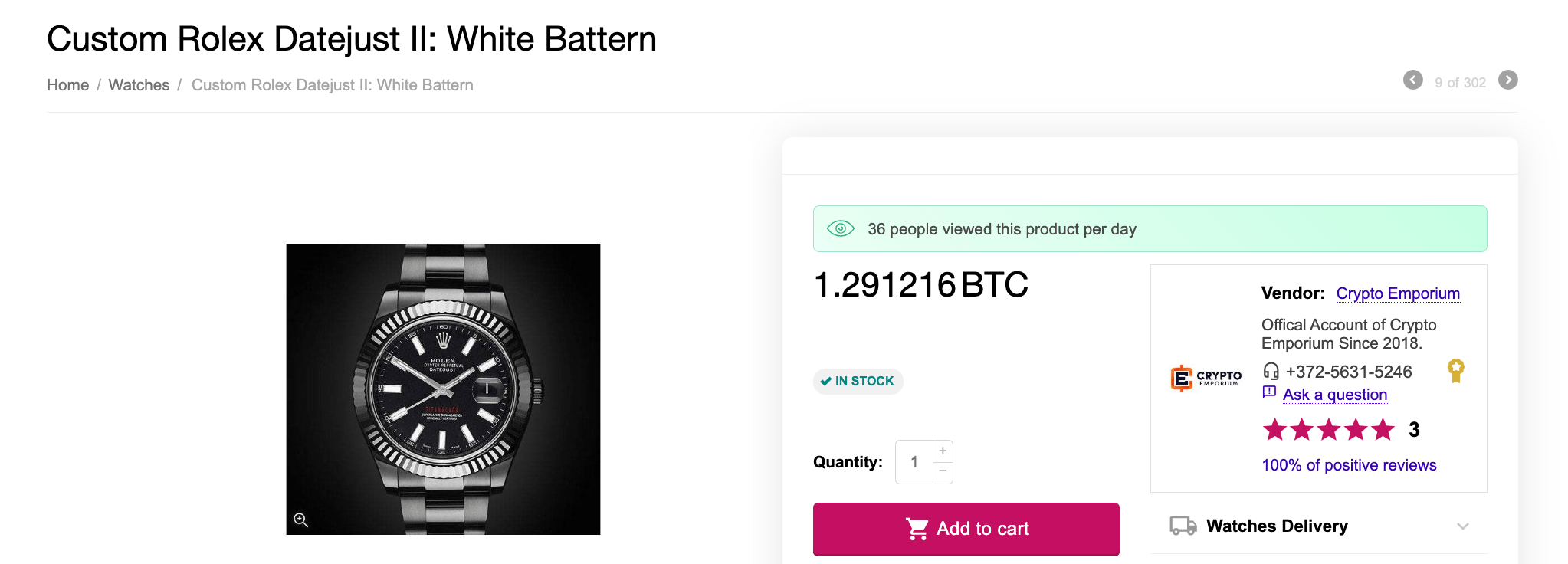The image size is (1568, 564).
Task: Click the first rating star
Action: pyautogui.click(x=1274, y=430)
